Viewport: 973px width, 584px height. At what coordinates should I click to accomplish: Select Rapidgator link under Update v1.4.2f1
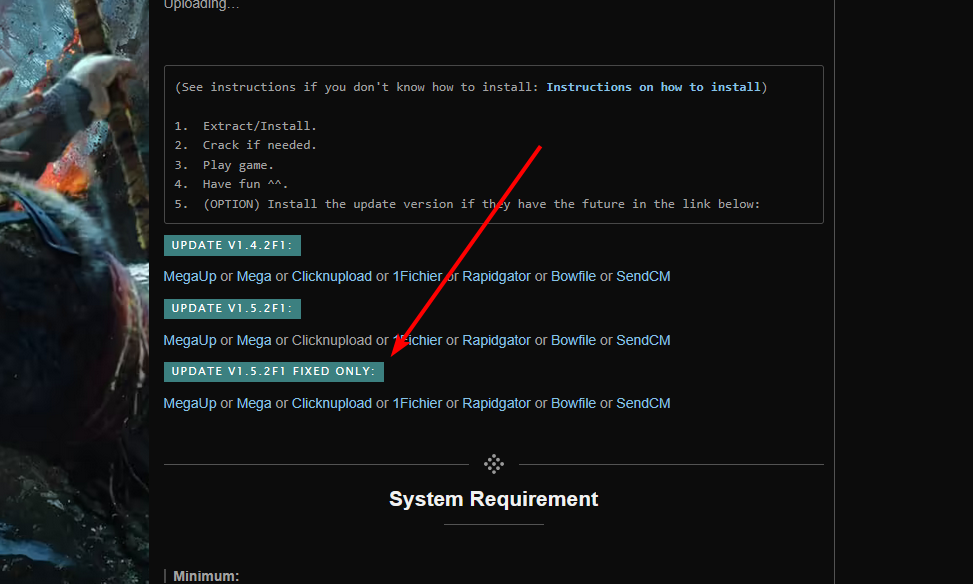tap(496, 276)
